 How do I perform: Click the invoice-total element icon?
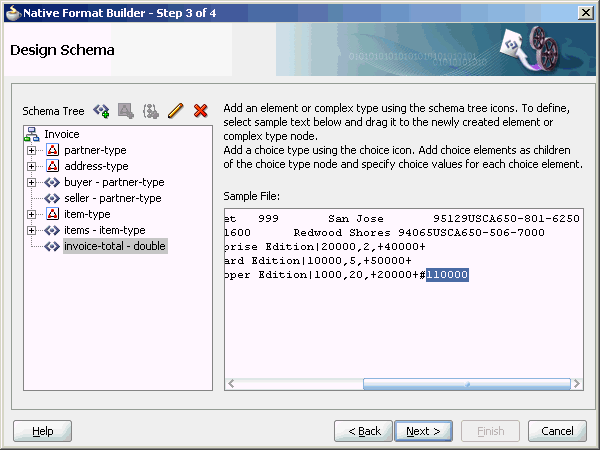(x=52, y=246)
